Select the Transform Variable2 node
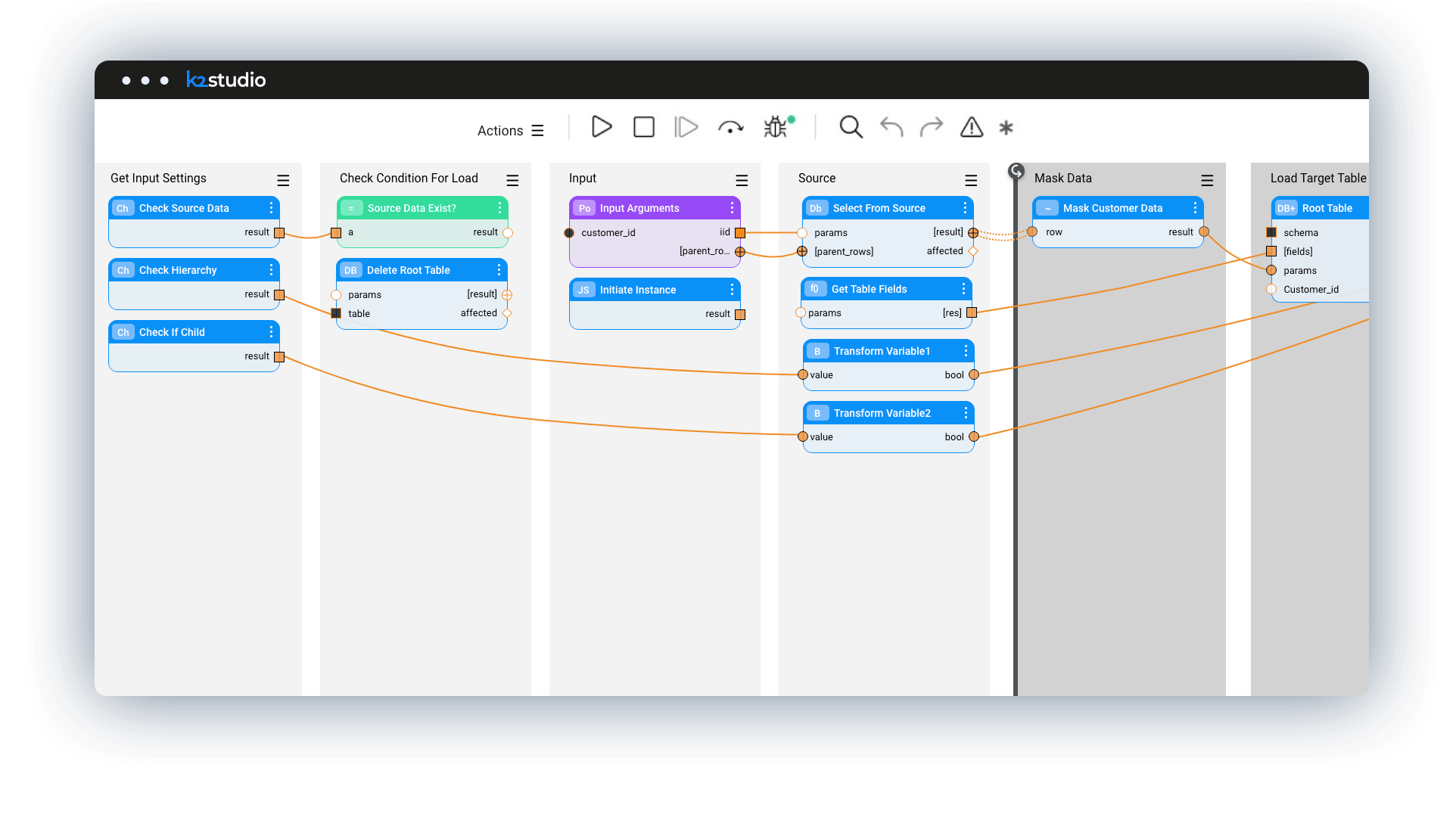Image resolution: width=1456 pixels, height=817 pixels. [x=882, y=413]
